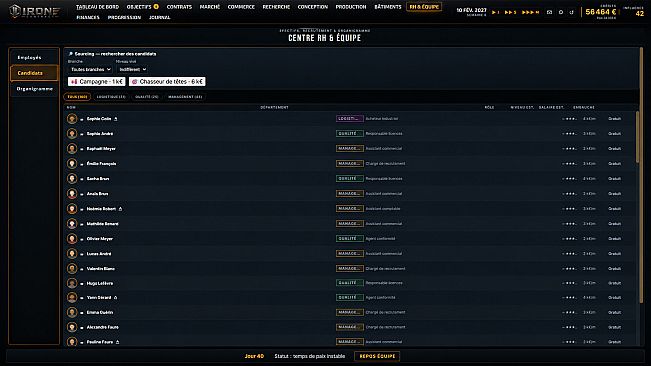
Task: Open the Organigramme section in the sidebar
Action: point(34,89)
